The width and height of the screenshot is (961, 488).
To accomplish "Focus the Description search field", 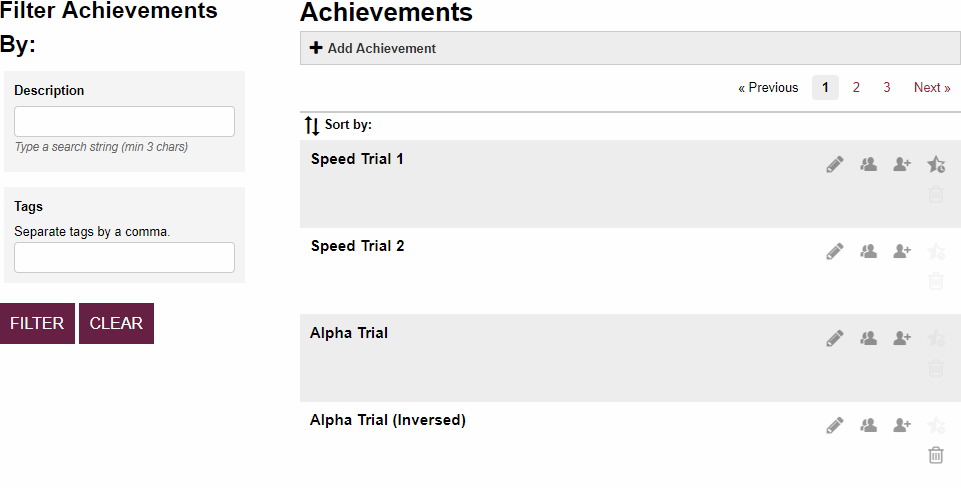I will pyautogui.click(x=124, y=122).
